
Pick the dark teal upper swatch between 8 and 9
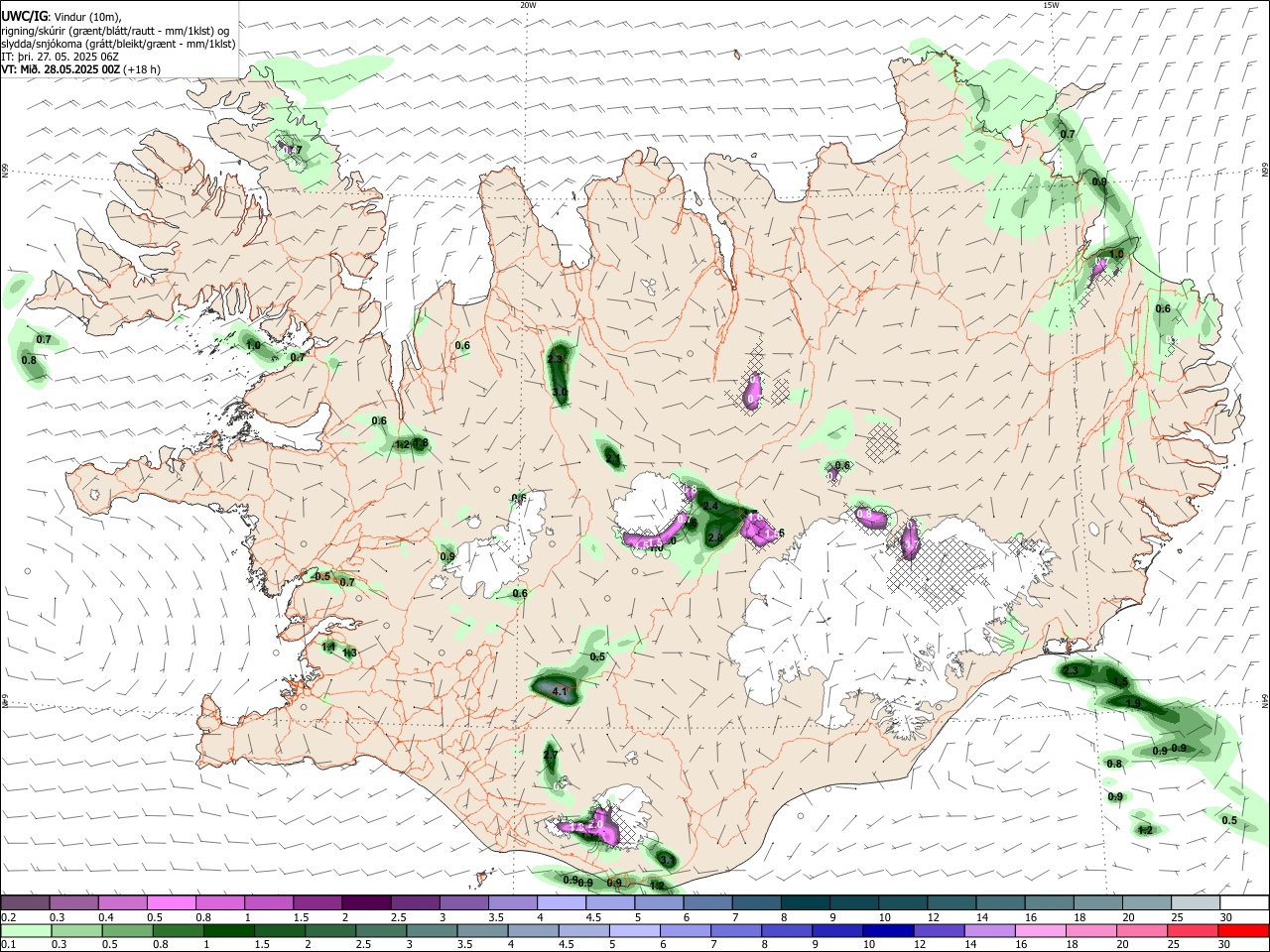point(804,903)
